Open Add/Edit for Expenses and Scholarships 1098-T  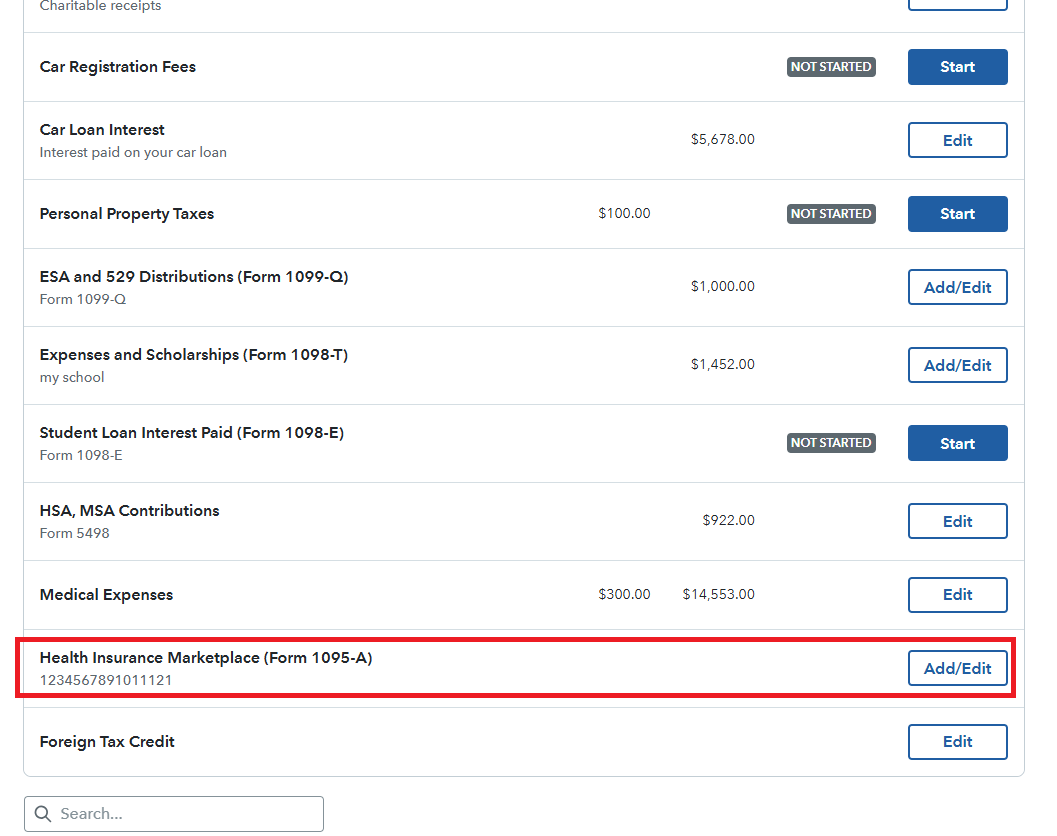point(957,365)
